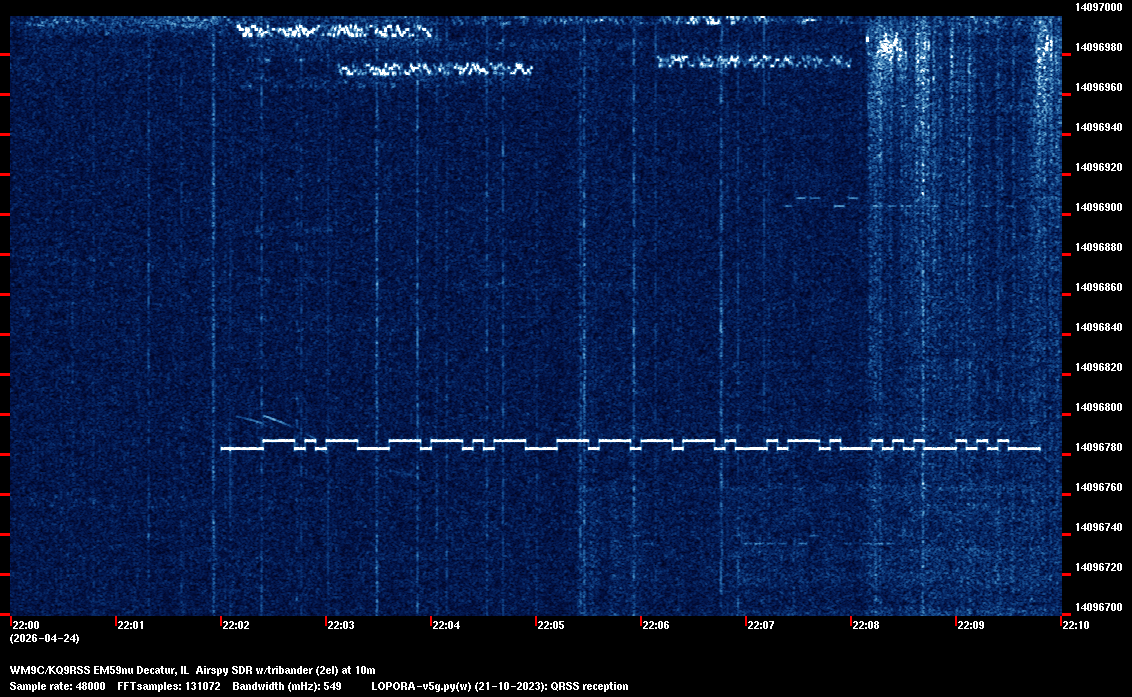The width and height of the screenshot is (1132, 697).
Task: Click the WM9C/KQ9RSS station callsign text
Action: (x=49, y=669)
